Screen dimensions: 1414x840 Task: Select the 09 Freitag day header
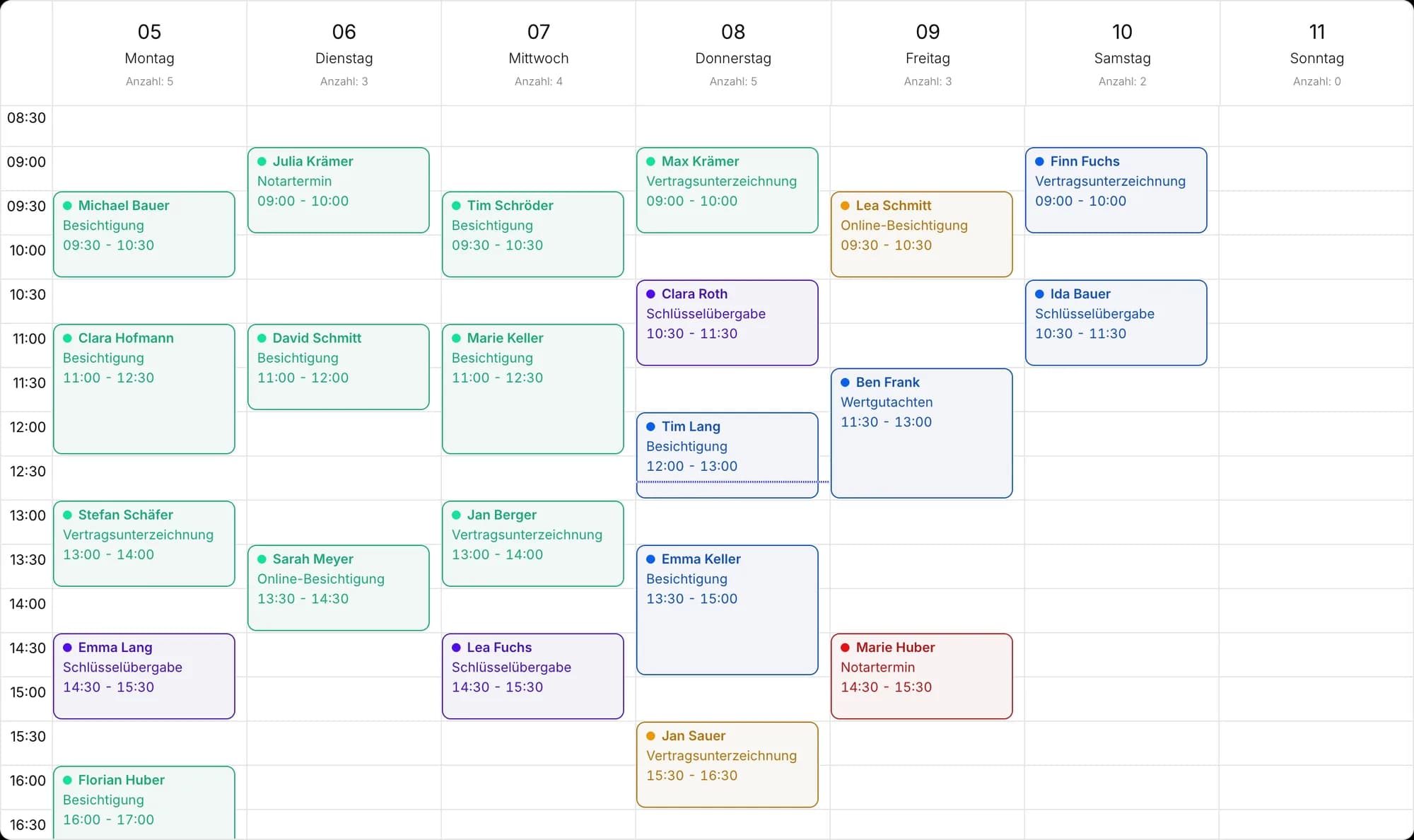[928, 54]
